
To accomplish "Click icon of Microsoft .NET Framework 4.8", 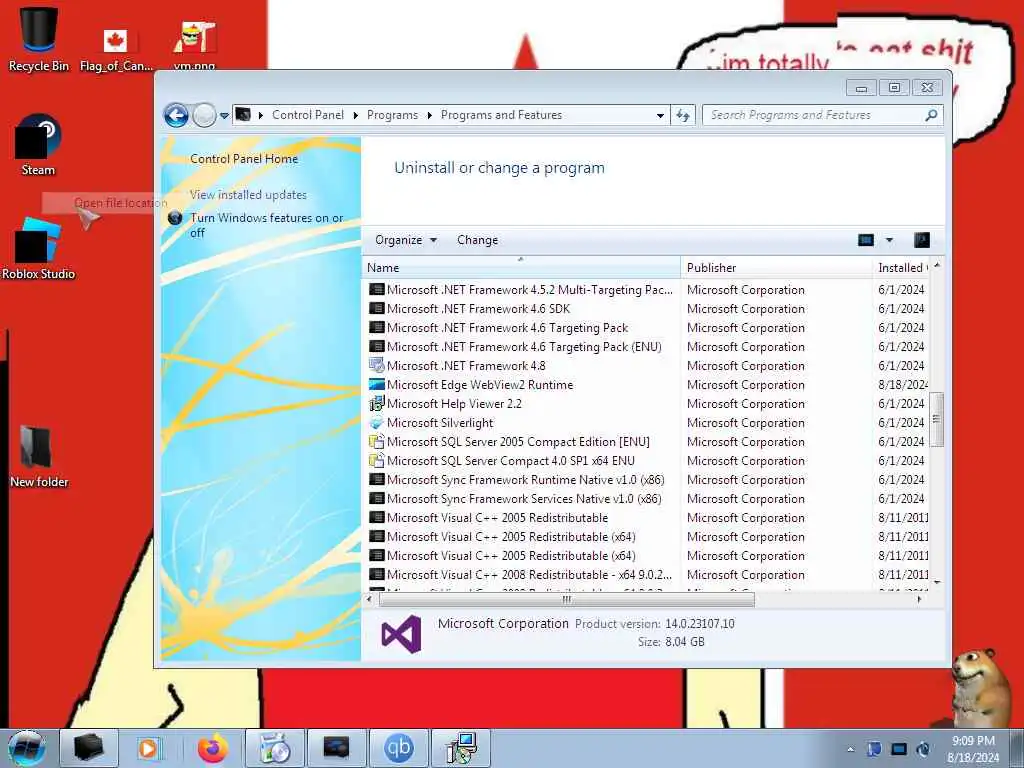I will coord(376,366).
